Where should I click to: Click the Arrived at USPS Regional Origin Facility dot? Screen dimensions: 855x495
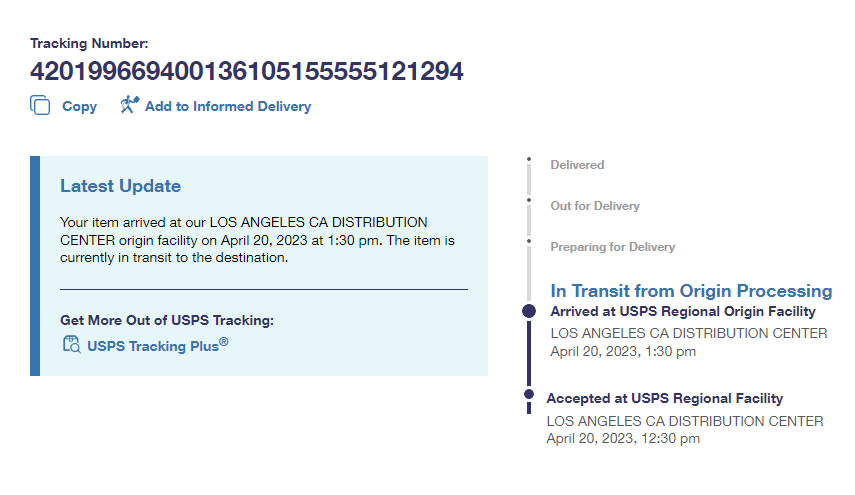(x=529, y=312)
